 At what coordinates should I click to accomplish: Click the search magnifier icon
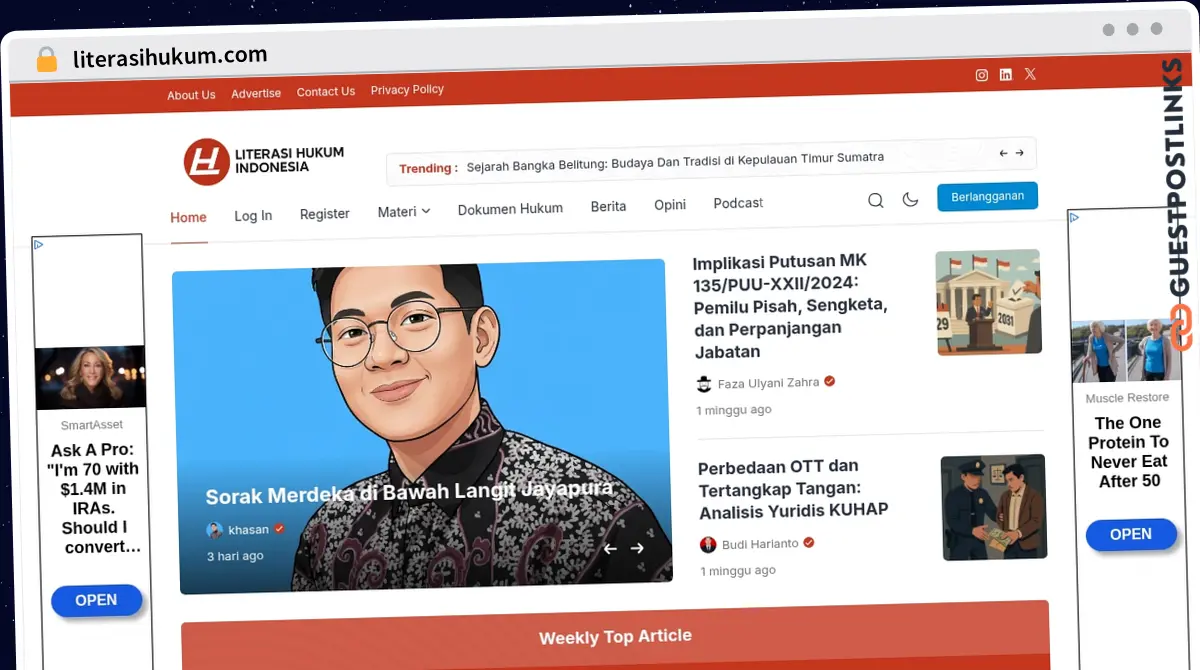pos(875,200)
